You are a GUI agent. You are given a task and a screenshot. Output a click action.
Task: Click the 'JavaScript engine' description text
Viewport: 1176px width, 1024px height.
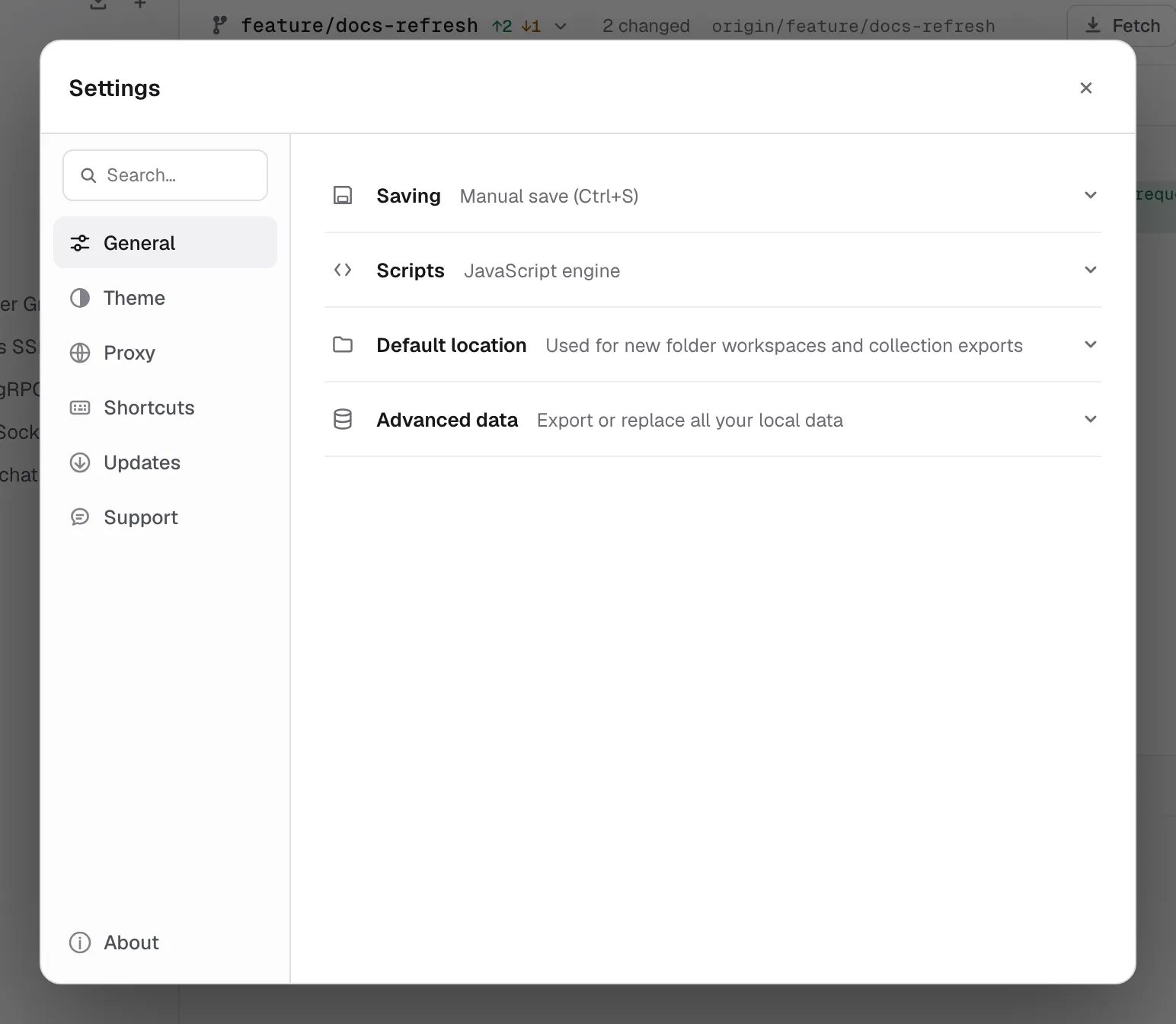pyautogui.click(x=542, y=270)
